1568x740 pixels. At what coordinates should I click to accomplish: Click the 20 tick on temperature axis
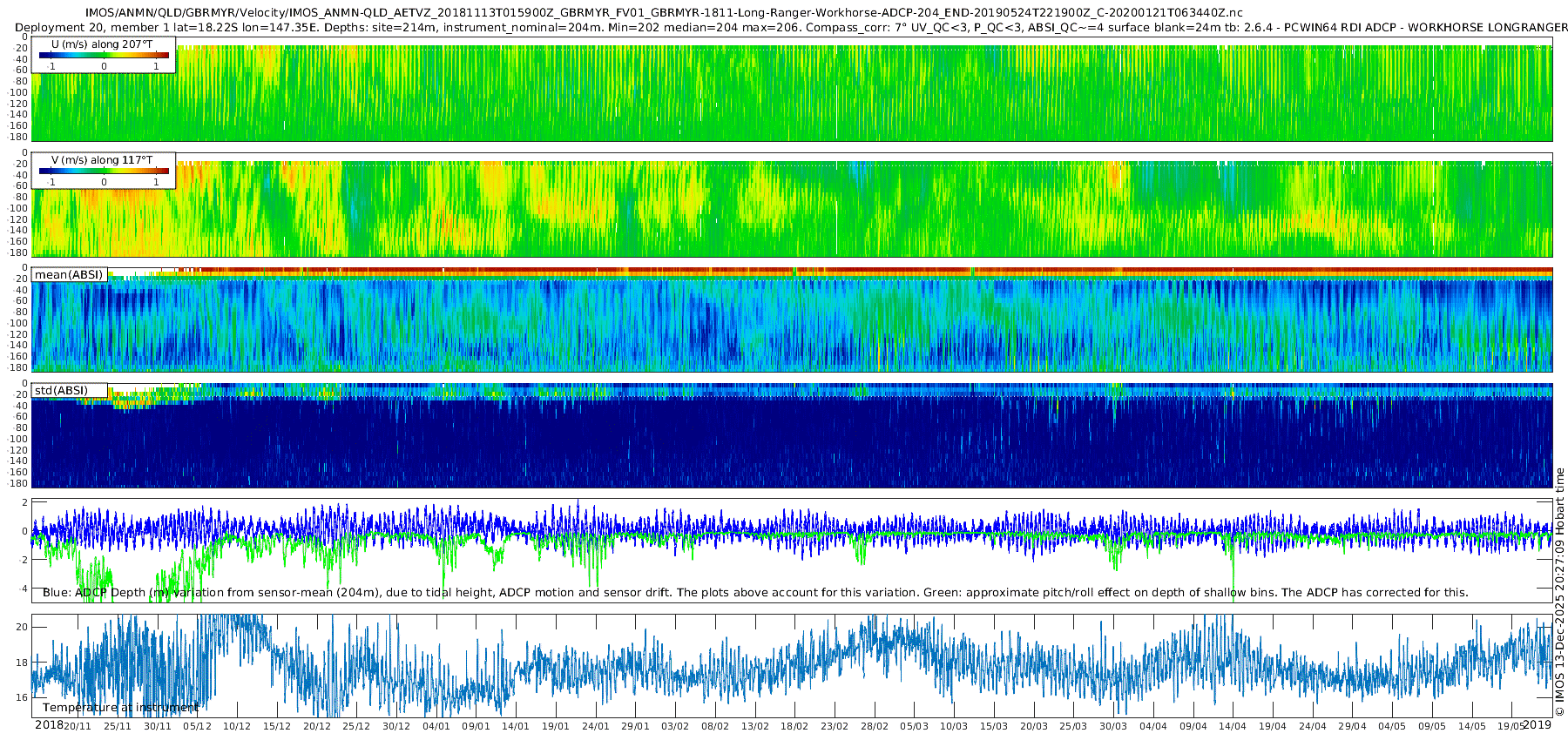coord(23,627)
